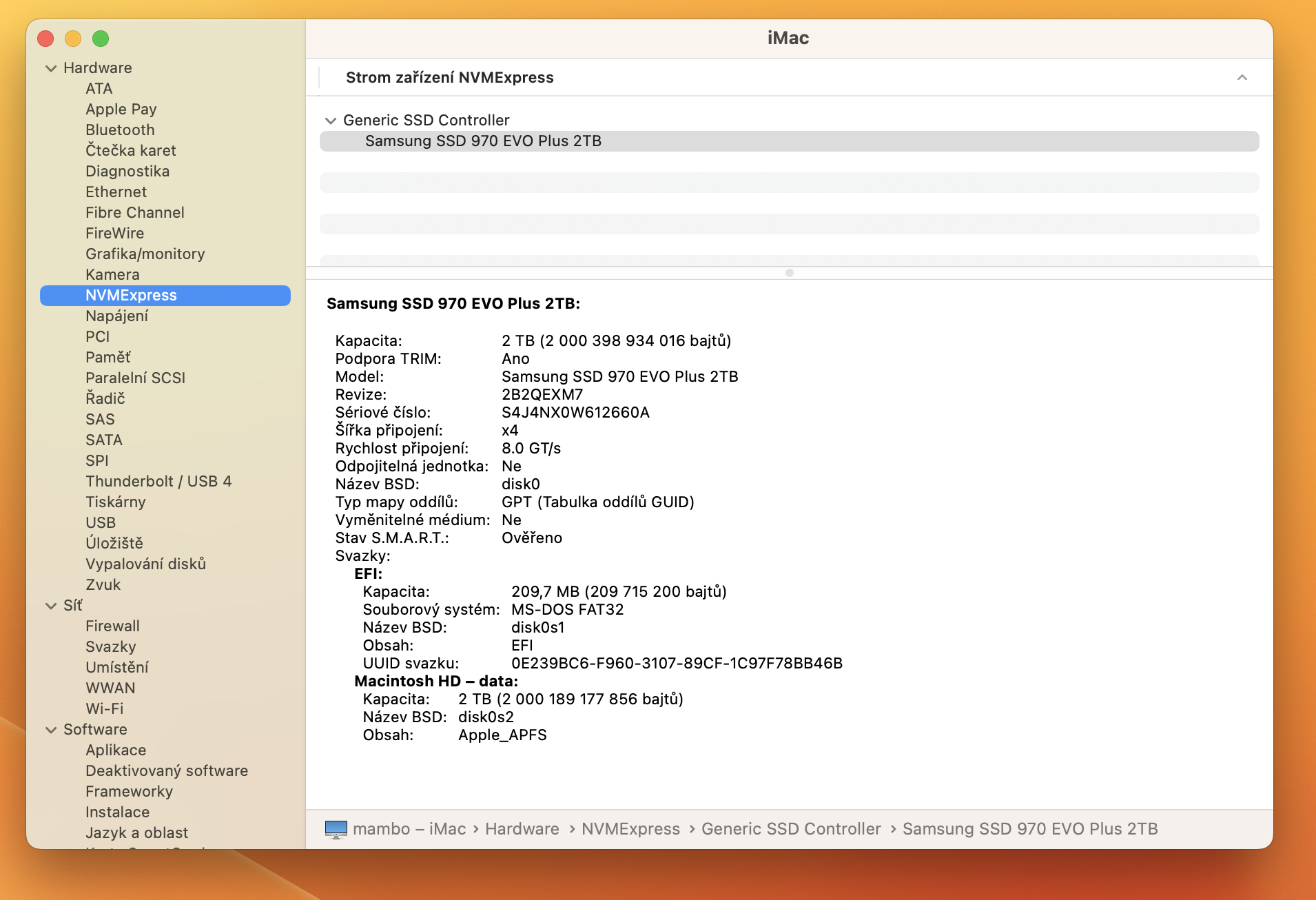This screenshot has width=1316, height=900.
Task: Grab the split pane divider handle
Action: (x=789, y=273)
